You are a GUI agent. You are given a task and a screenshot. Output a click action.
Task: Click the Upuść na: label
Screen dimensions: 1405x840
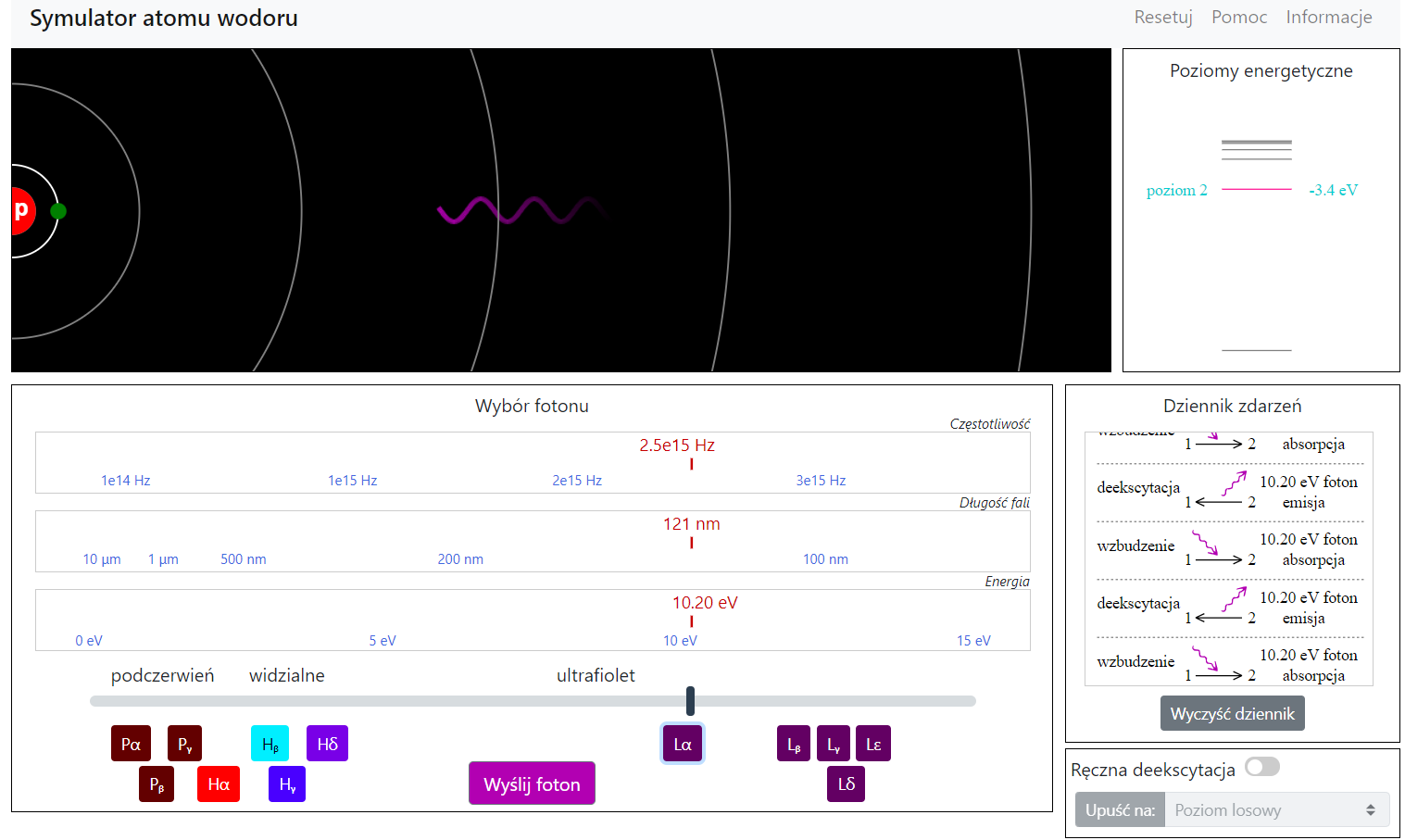1120,809
